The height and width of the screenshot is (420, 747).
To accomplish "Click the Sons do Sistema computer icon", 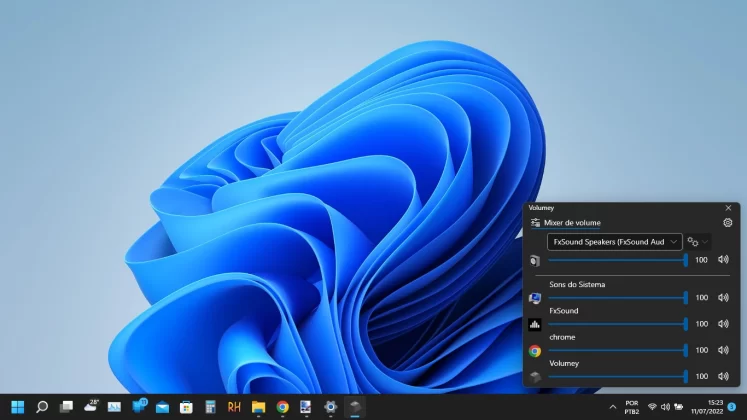I will pos(535,298).
